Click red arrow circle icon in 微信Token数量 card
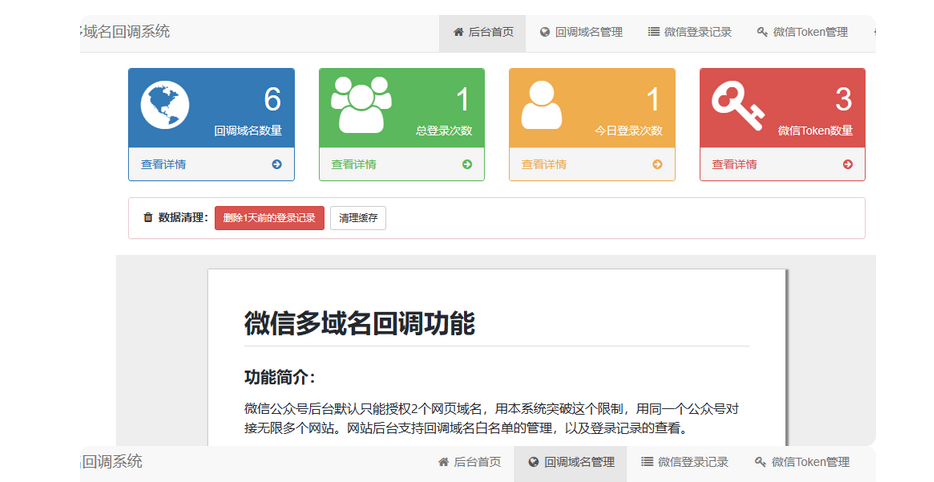 tap(848, 164)
